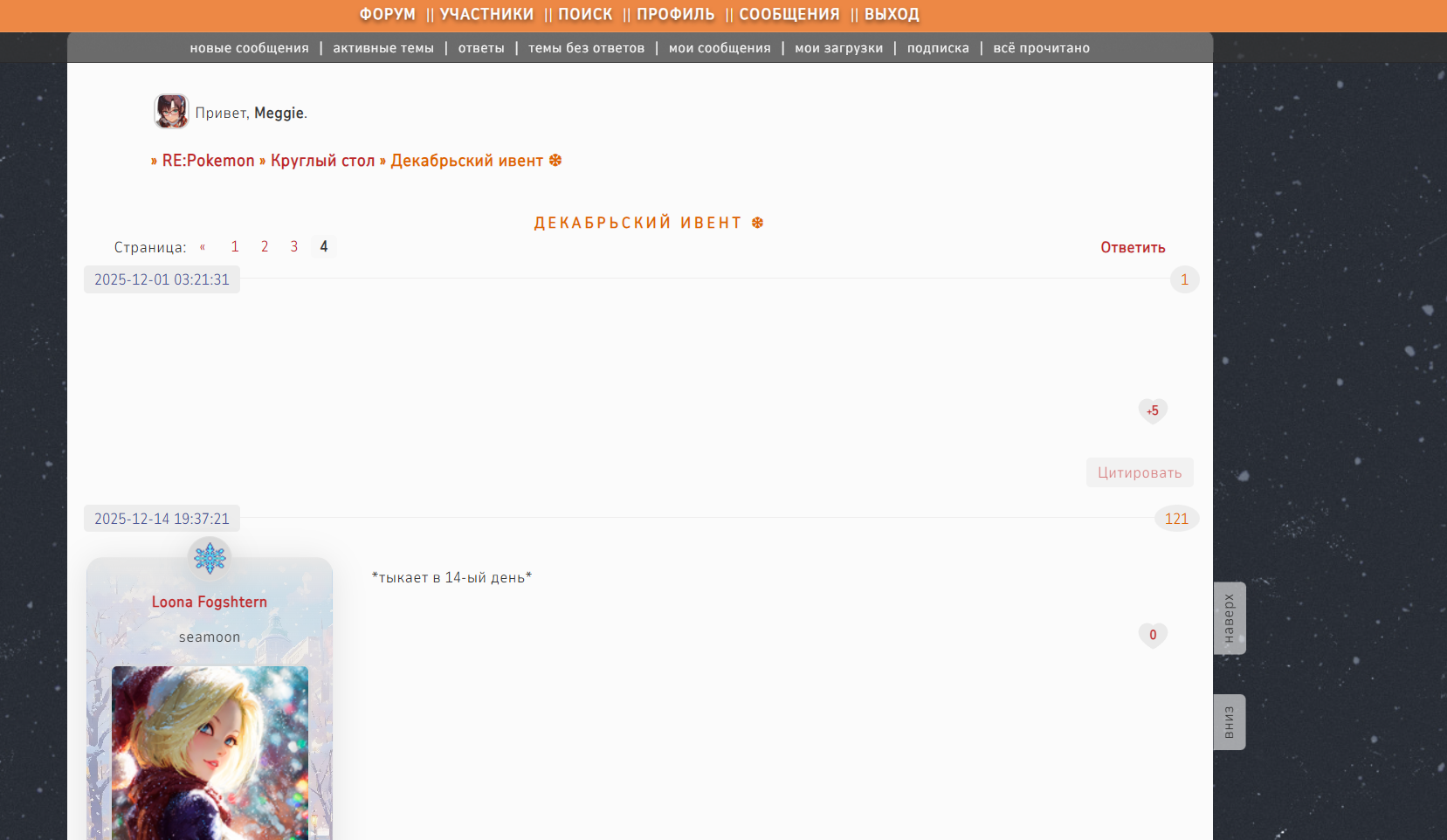Open the Круглый стол breadcrumb
Screen dimensions: 1447x840
tap(322, 161)
